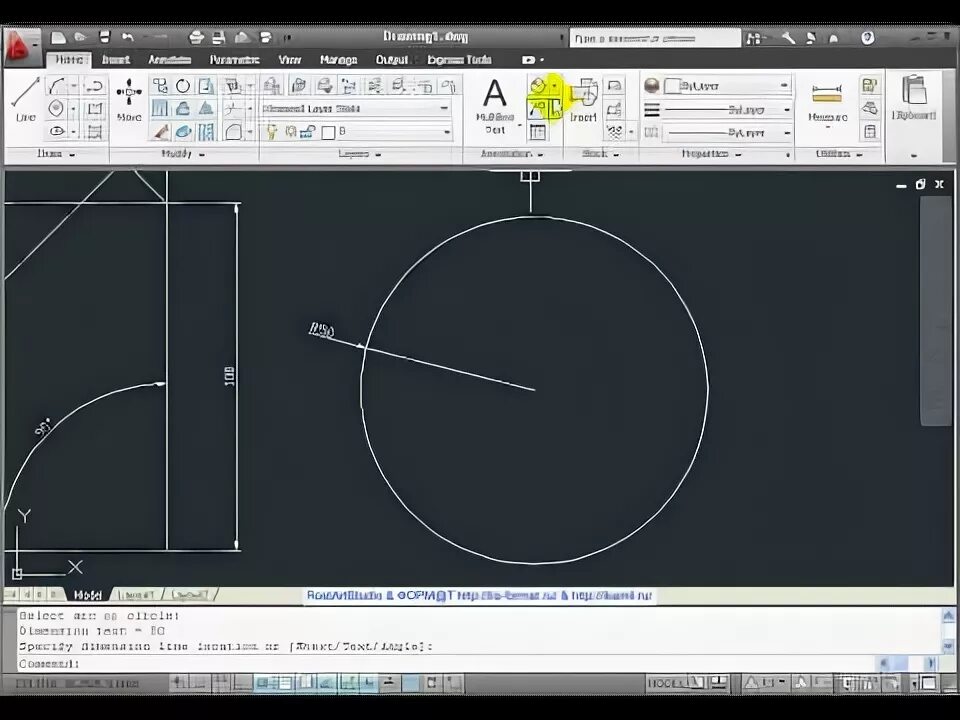Open the Home ribbon tab

(x=69, y=59)
